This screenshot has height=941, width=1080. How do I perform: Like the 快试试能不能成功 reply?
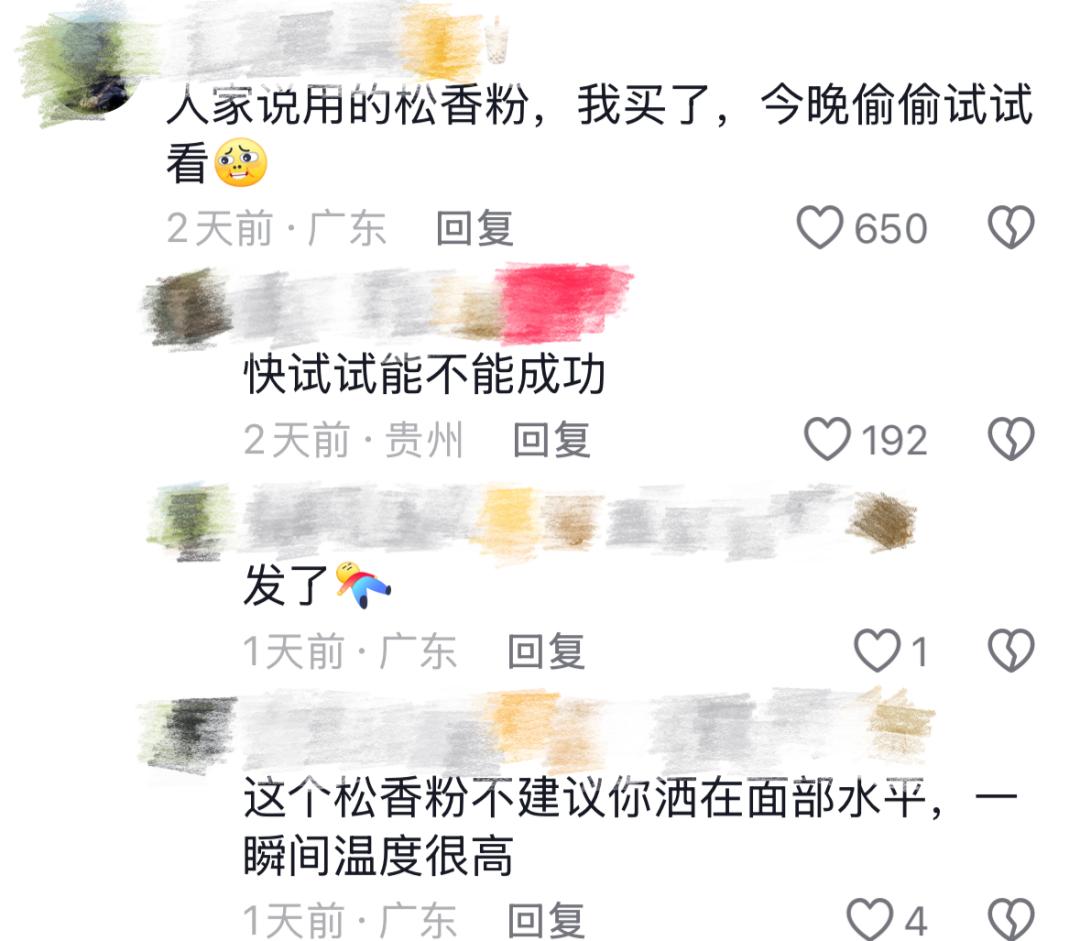(827, 439)
